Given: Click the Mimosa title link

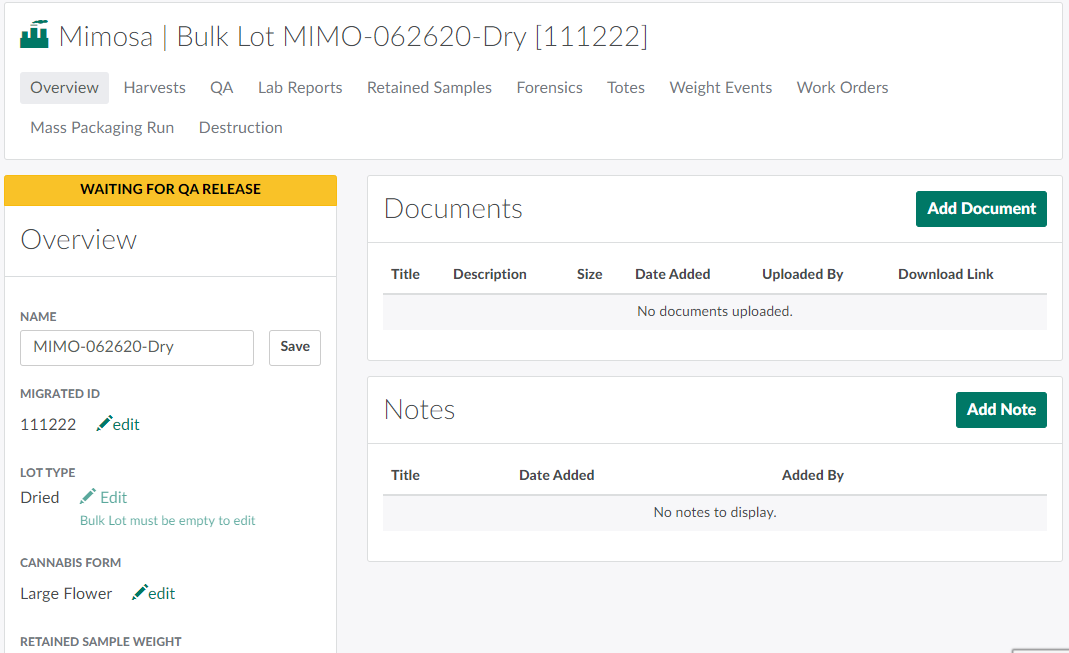Looking at the screenshot, I should [x=105, y=37].
